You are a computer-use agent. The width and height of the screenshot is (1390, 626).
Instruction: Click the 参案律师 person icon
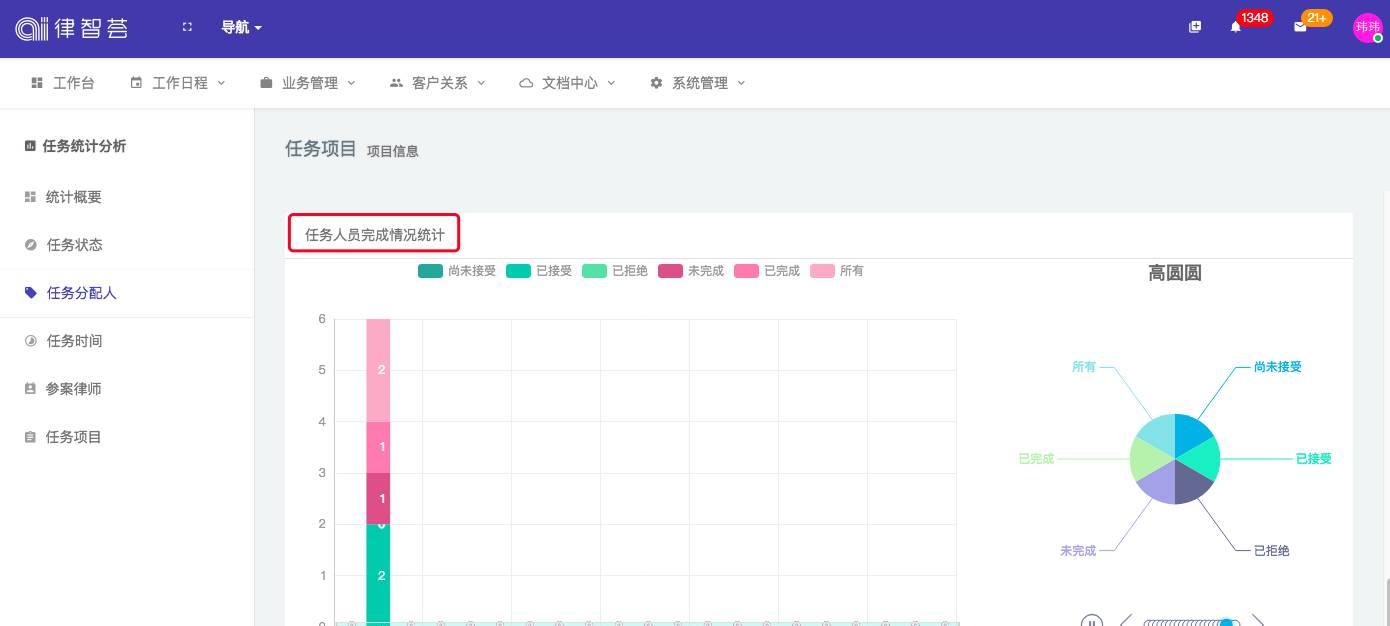(x=30, y=389)
